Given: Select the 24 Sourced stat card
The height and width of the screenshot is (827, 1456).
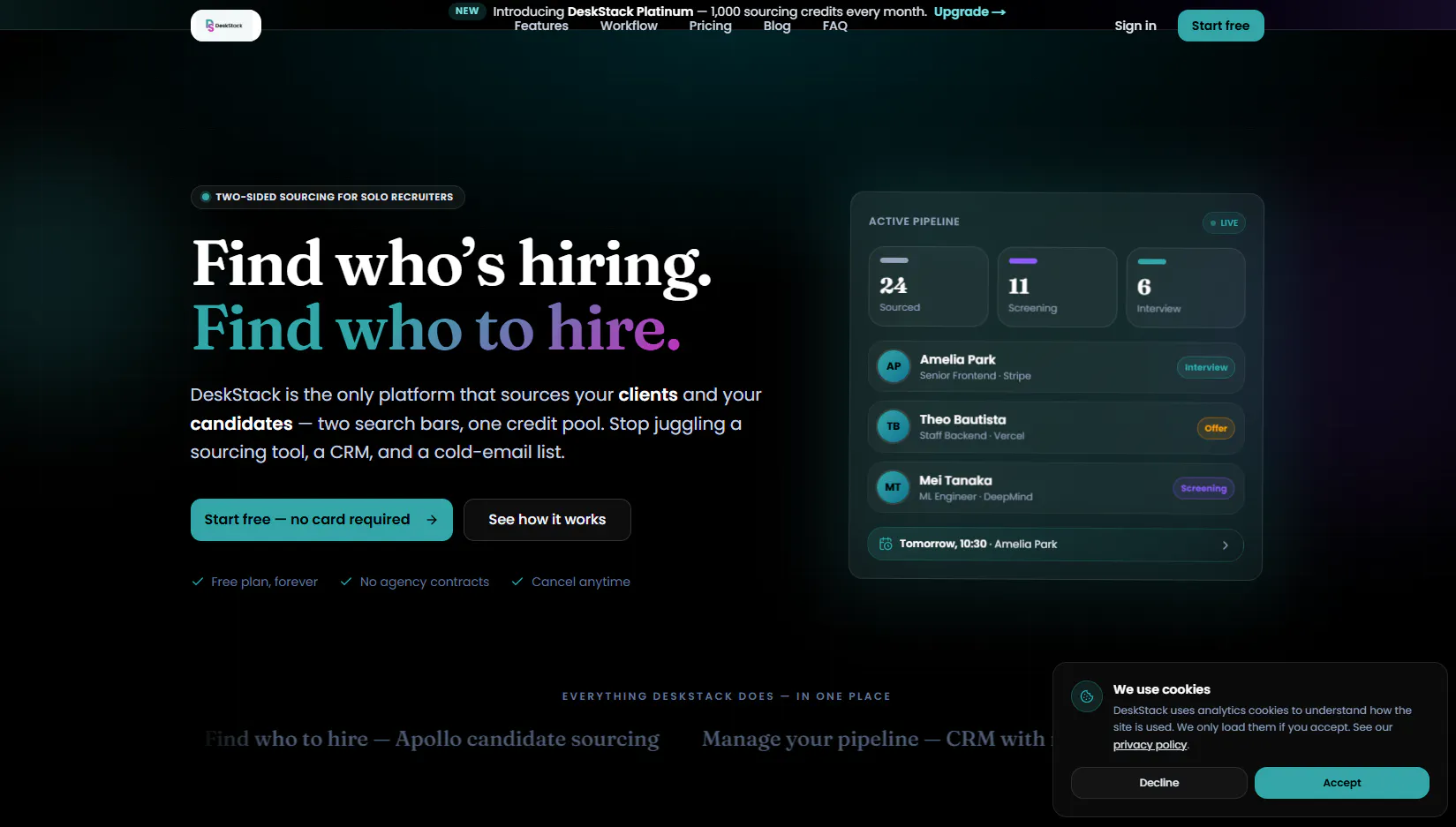Looking at the screenshot, I should pos(928,287).
